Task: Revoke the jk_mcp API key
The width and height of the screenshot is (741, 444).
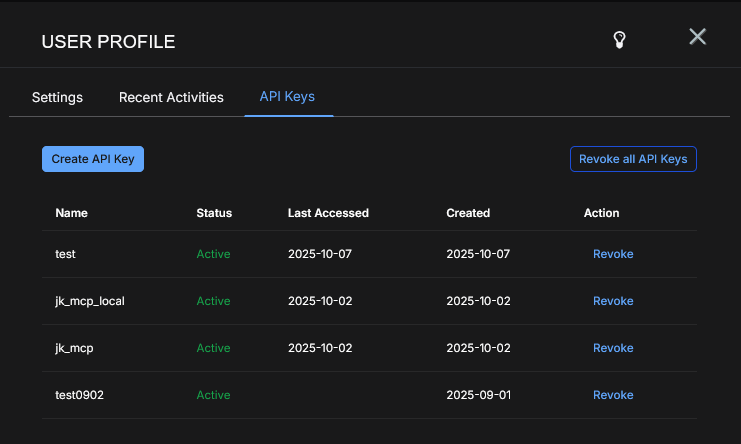Action: pyautogui.click(x=613, y=348)
